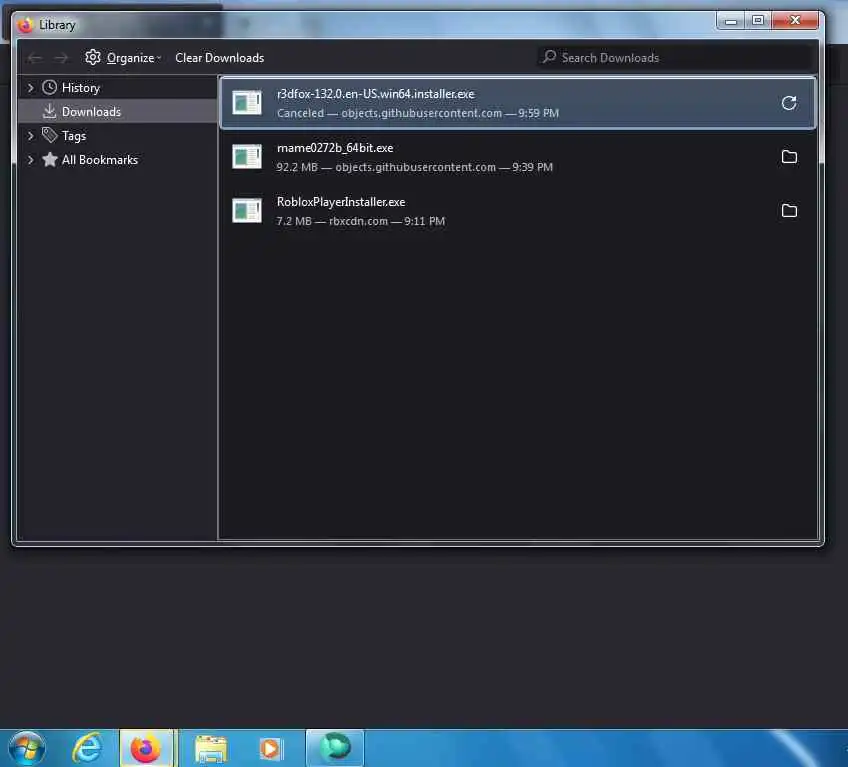848x767 pixels.
Task: Open the Organize dropdown menu
Action: pos(123,57)
